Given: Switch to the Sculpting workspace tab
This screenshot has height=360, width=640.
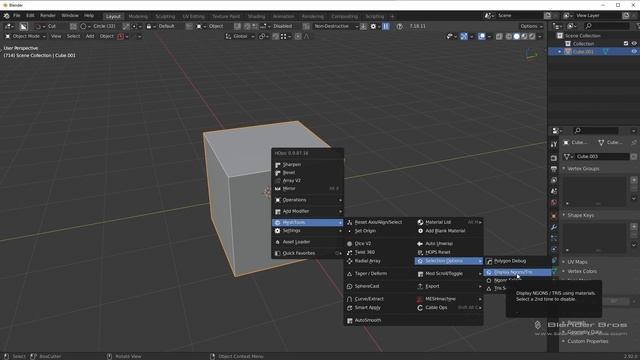Looking at the screenshot, I should tap(165, 16).
